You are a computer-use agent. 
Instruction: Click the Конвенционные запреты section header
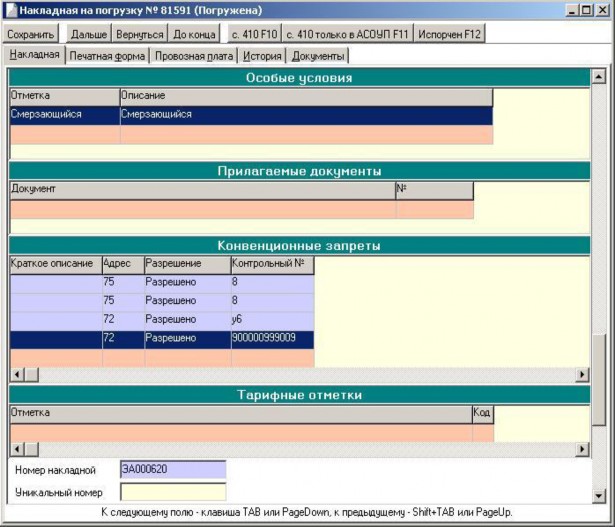(300, 245)
